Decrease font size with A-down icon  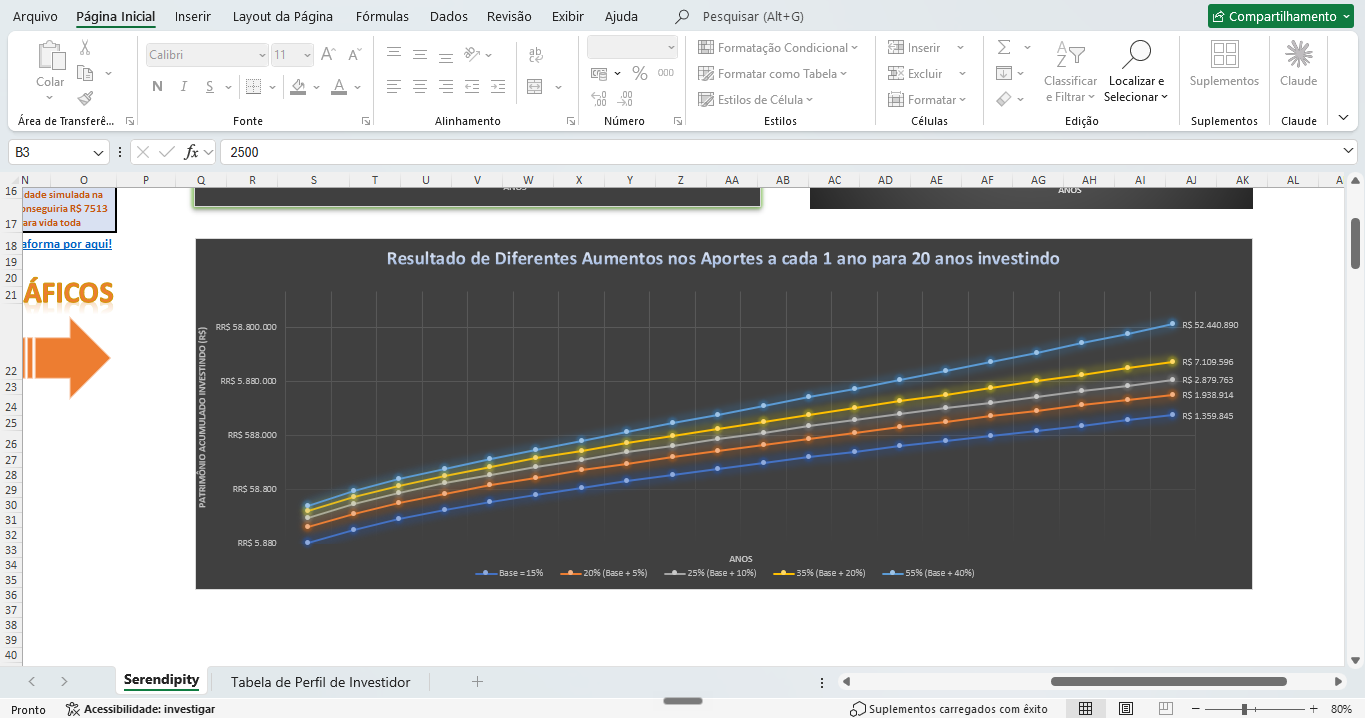coord(353,55)
